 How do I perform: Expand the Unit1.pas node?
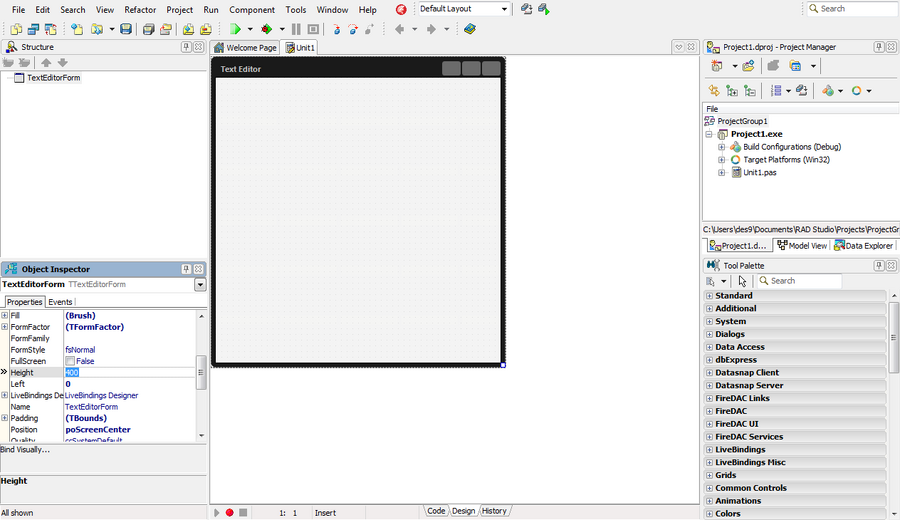coord(721,172)
